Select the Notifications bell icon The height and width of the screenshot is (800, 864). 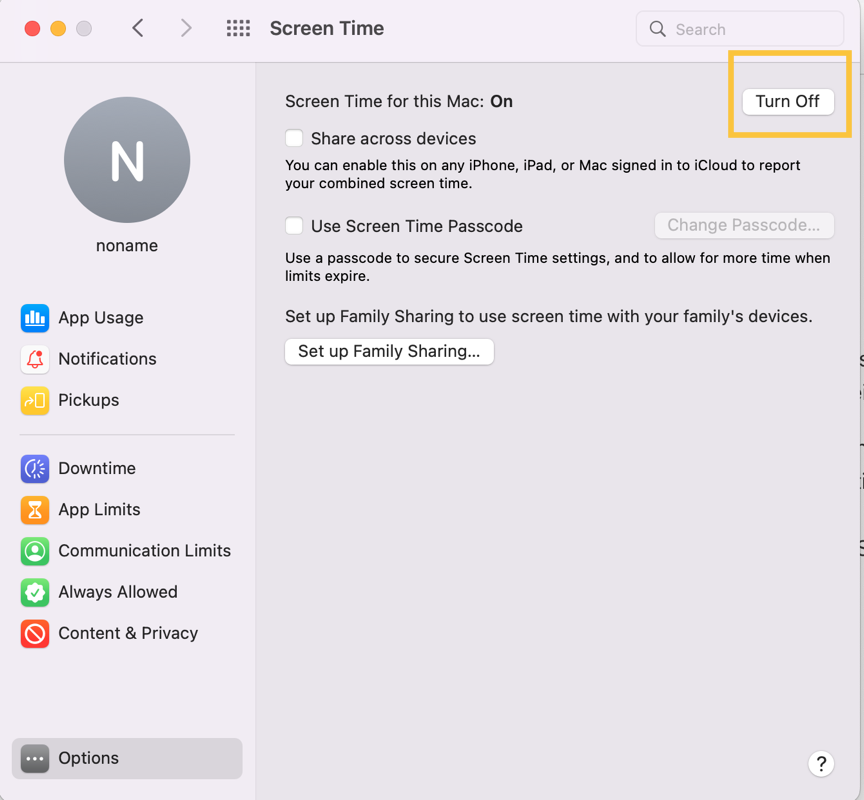coord(35,359)
